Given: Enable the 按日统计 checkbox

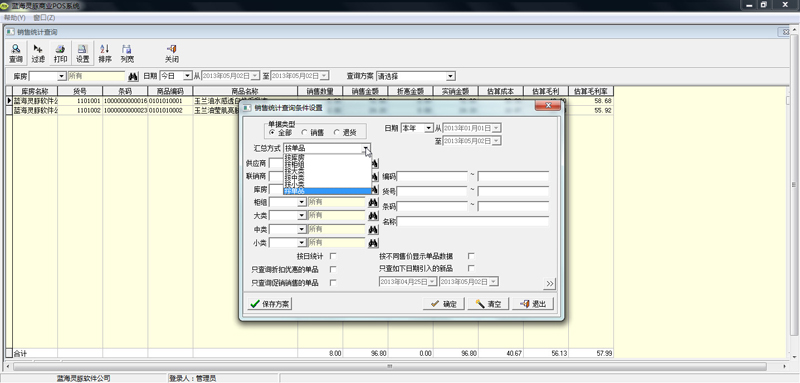Looking at the screenshot, I should coord(333,256).
